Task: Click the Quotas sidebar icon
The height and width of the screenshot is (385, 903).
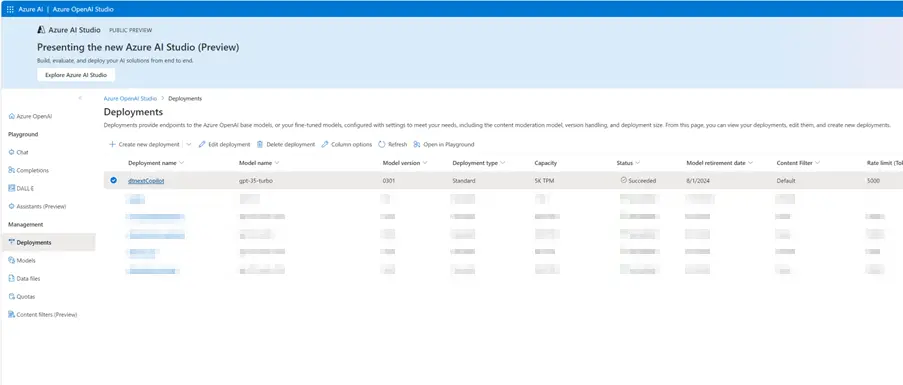Action: pyautogui.click(x=12, y=296)
